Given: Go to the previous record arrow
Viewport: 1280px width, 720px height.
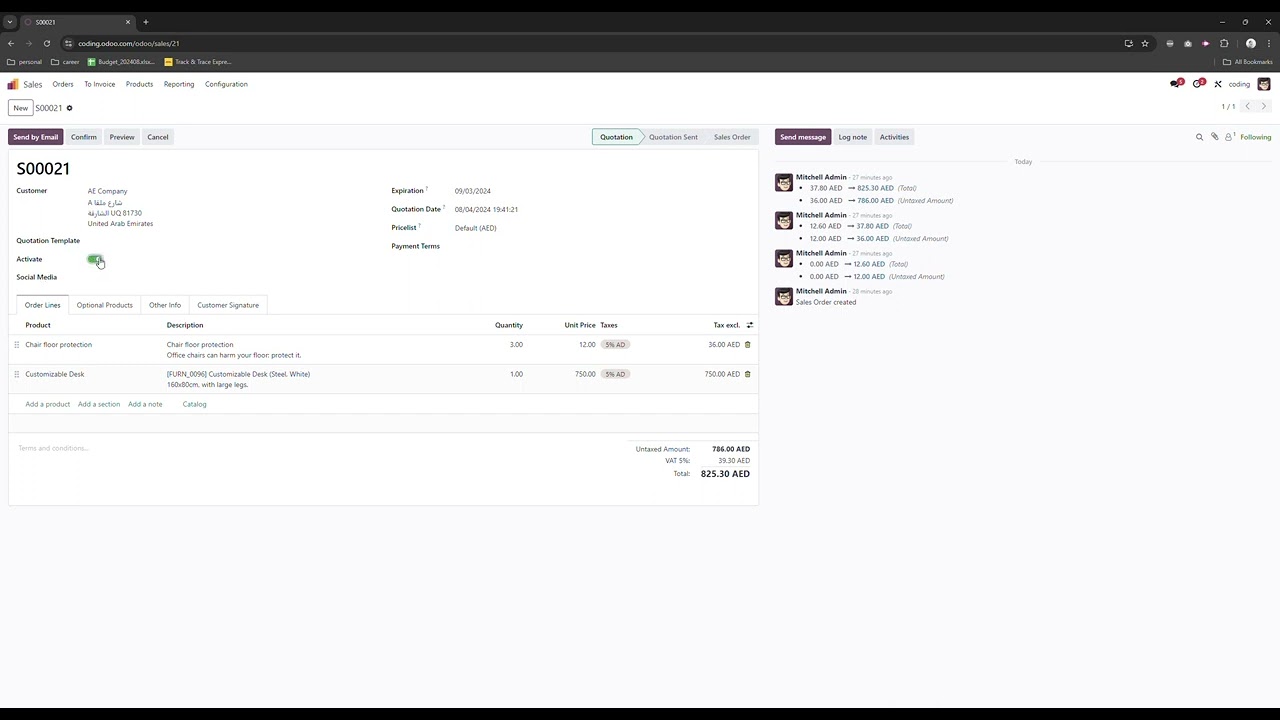Looking at the screenshot, I should click(x=1247, y=106).
